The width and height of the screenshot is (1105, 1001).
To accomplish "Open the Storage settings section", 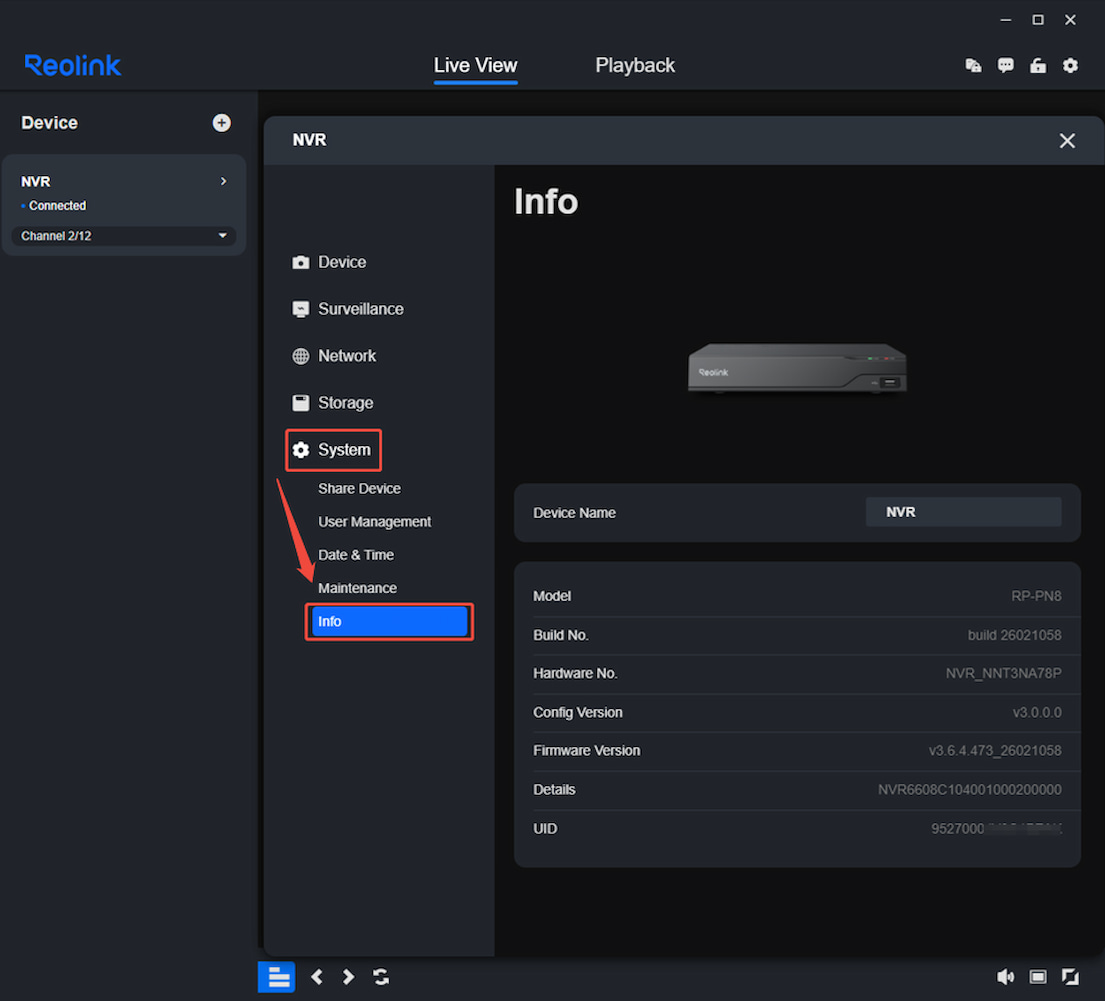I will 333,403.
